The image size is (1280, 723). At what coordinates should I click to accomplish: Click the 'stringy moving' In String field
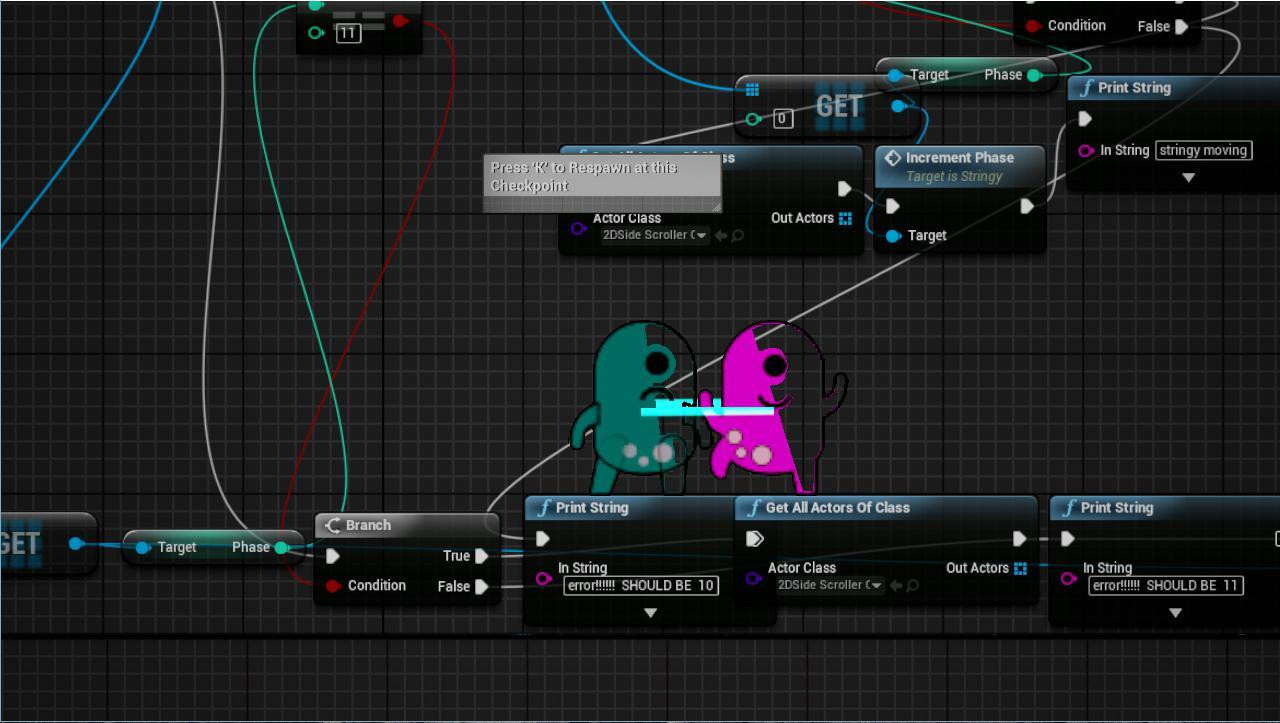click(x=1204, y=150)
